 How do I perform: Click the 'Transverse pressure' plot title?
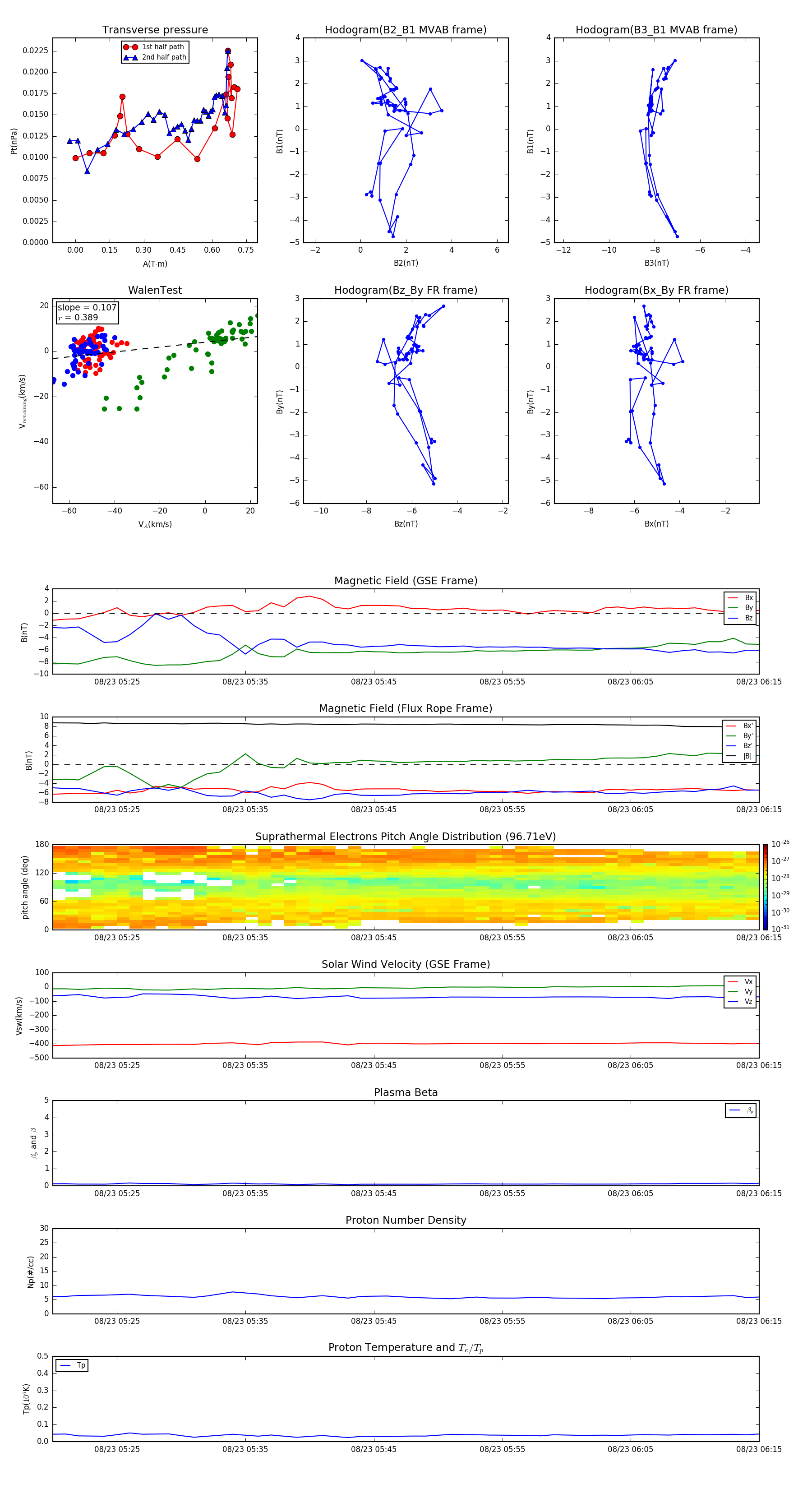(155, 29)
